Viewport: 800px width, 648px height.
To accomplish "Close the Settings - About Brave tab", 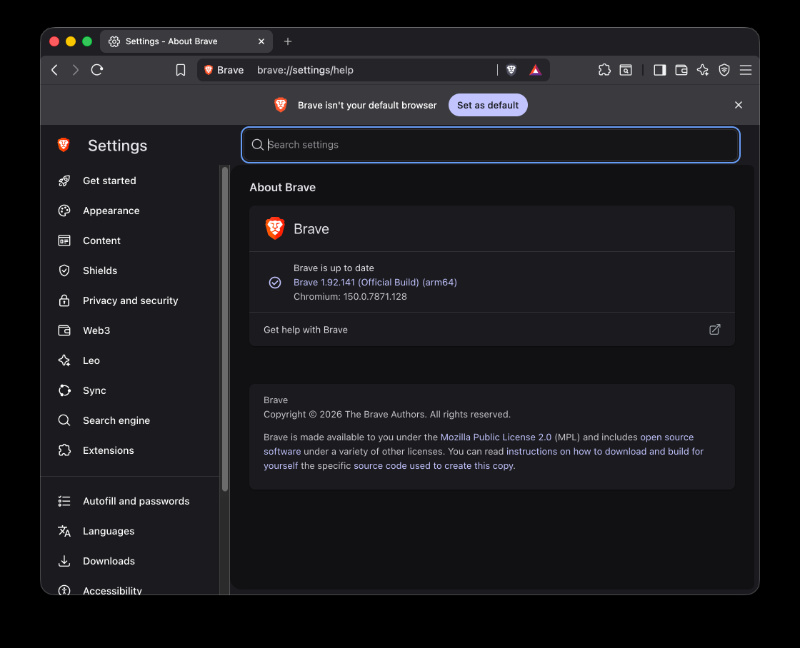I will point(261,41).
